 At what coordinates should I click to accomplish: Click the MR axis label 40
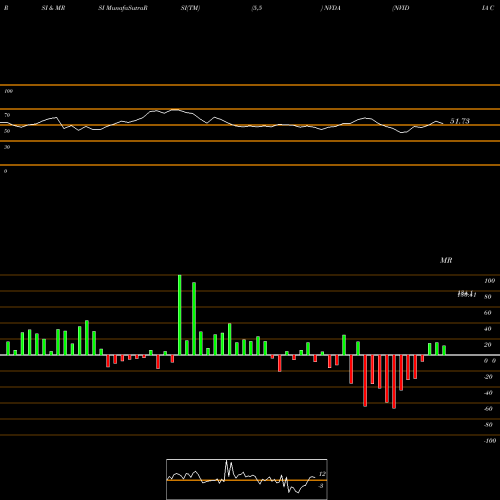pos(487,329)
